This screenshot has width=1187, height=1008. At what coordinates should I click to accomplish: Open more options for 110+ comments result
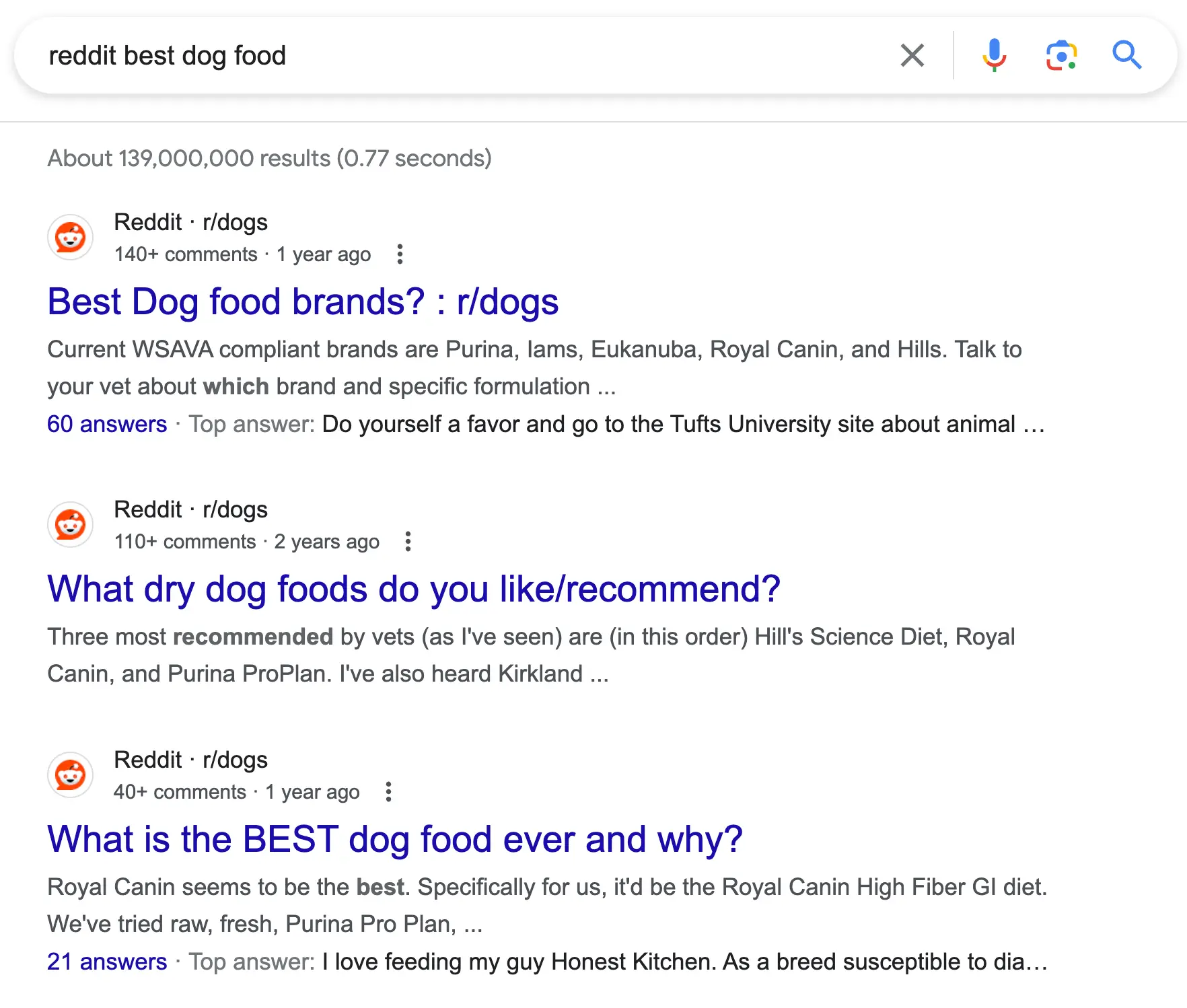[x=408, y=542]
